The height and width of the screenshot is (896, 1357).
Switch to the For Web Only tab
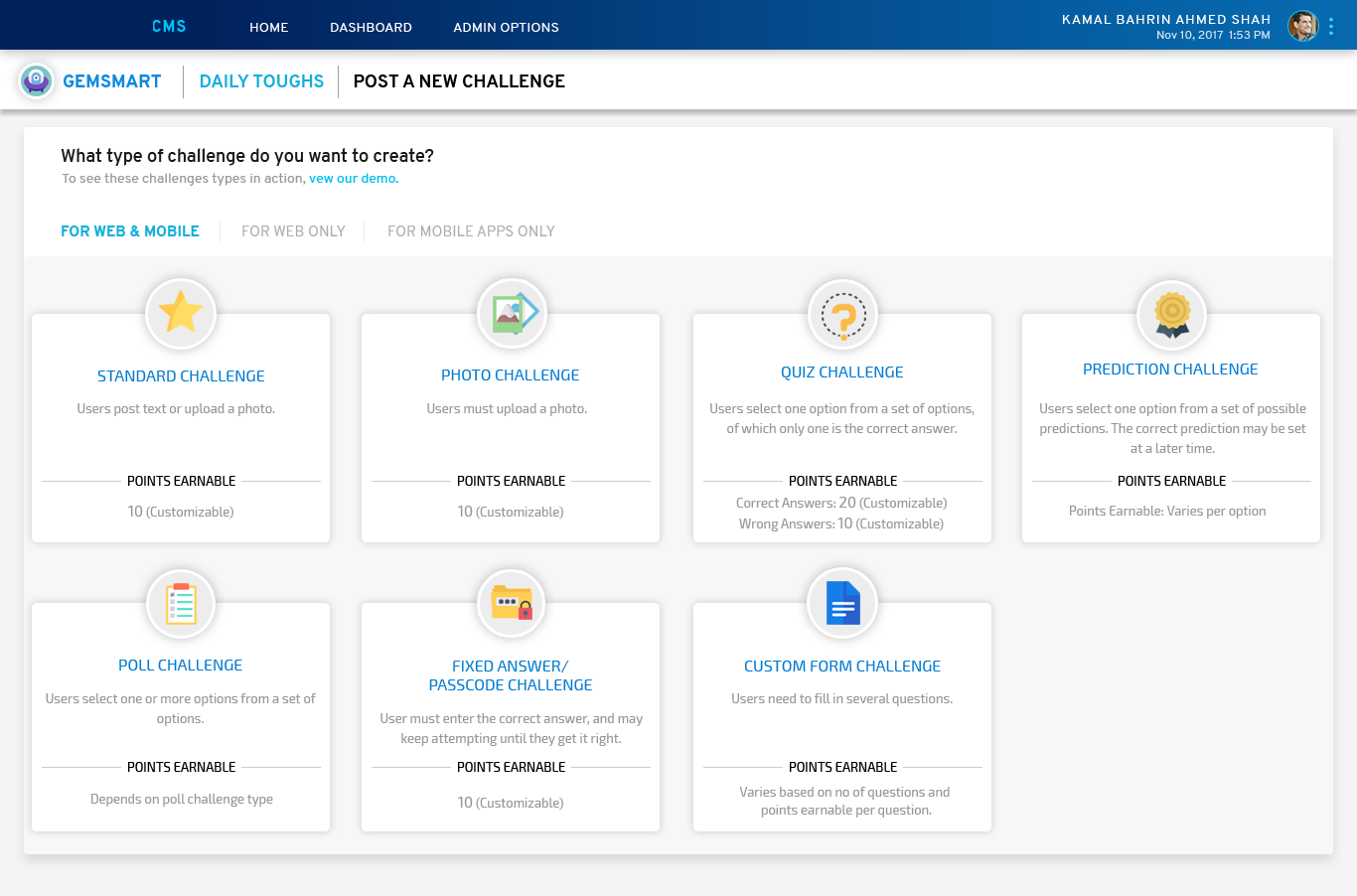[x=293, y=231]
